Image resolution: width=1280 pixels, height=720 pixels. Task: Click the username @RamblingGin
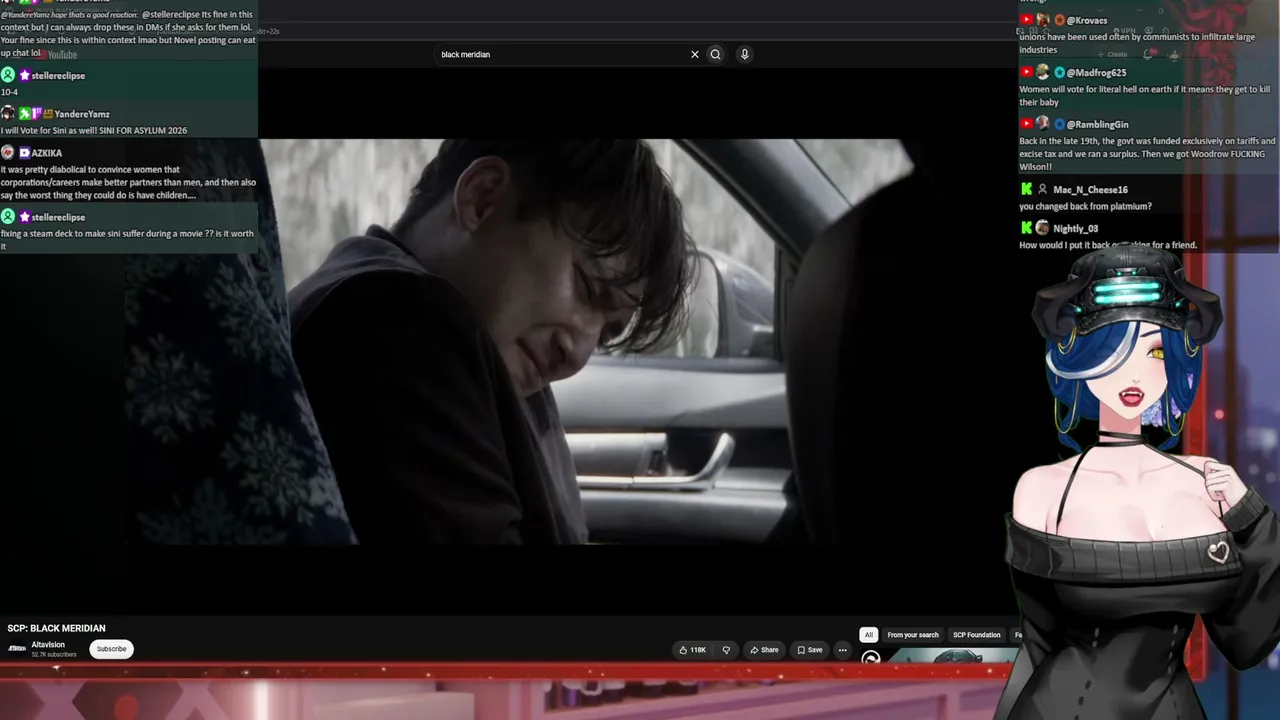pyautogui.click(x=1097, y=124)
